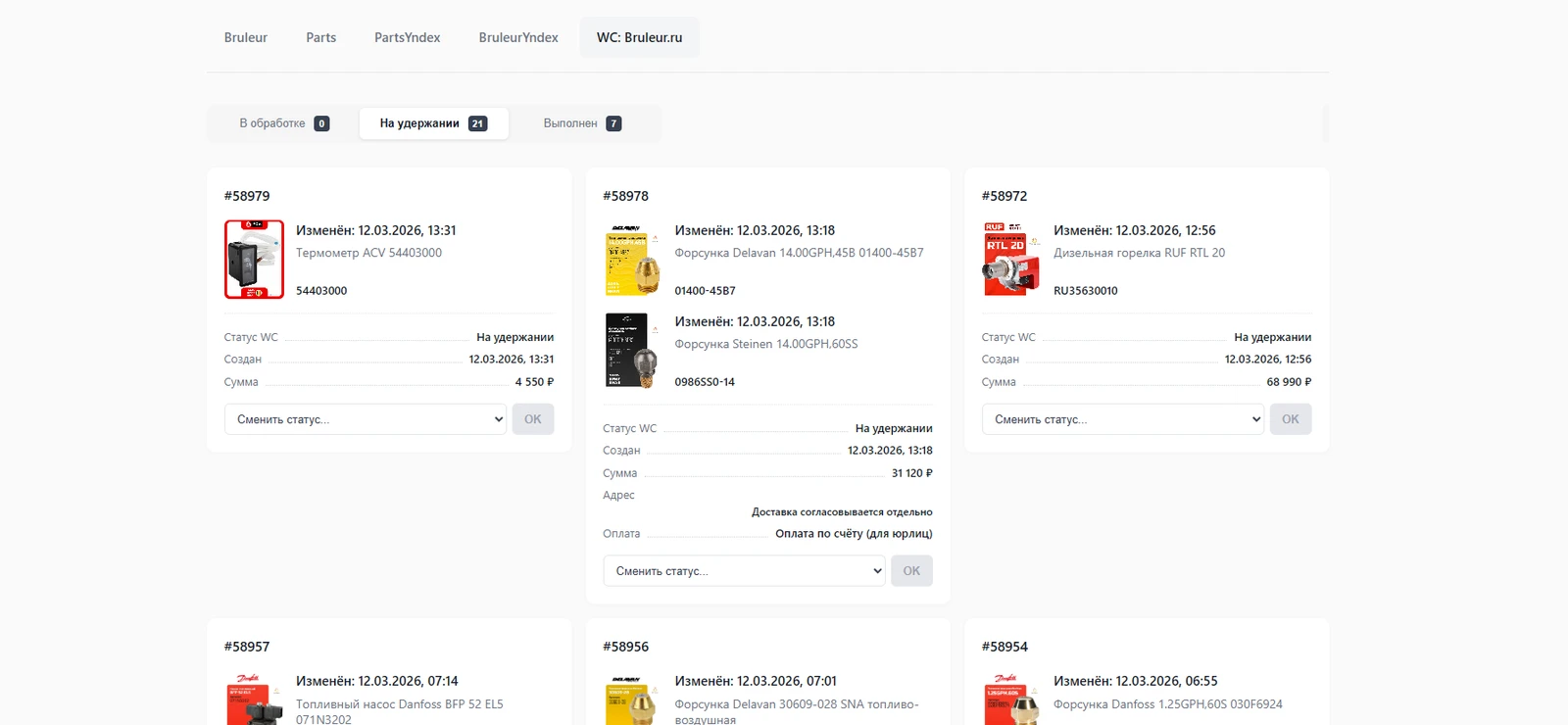1568x725 pixels.
Task: Confirm with OK for order #58972
Action: (x=1290, y=419)
